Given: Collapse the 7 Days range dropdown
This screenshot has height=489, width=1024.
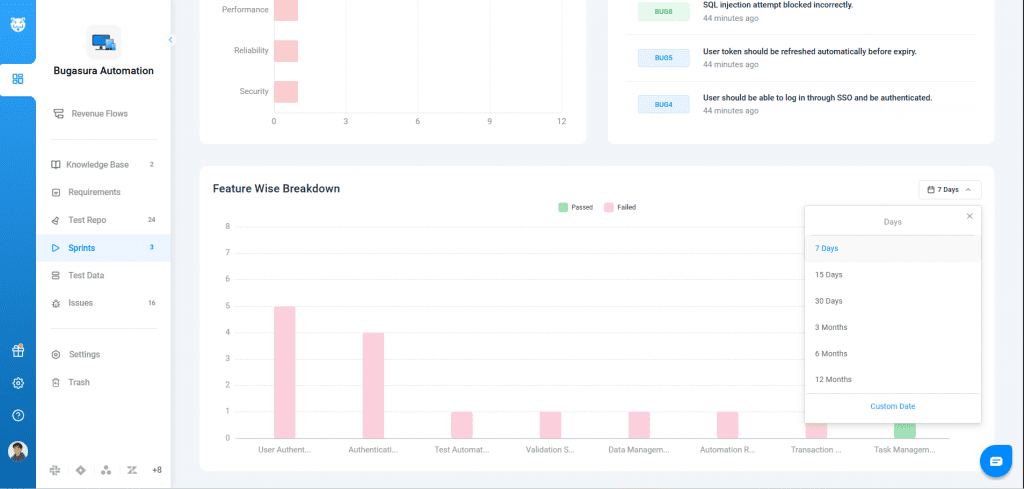Looking at the screenshot, I should tap(949, 189).
